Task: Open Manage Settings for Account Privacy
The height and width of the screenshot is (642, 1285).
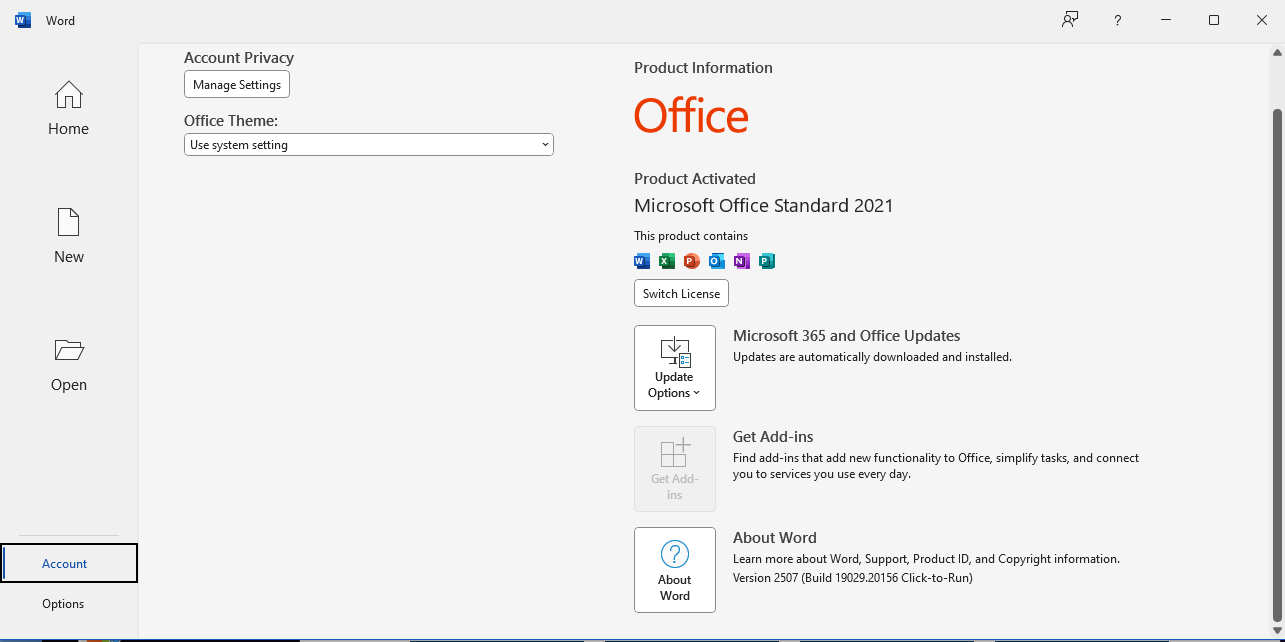Action: coord(237,84)
